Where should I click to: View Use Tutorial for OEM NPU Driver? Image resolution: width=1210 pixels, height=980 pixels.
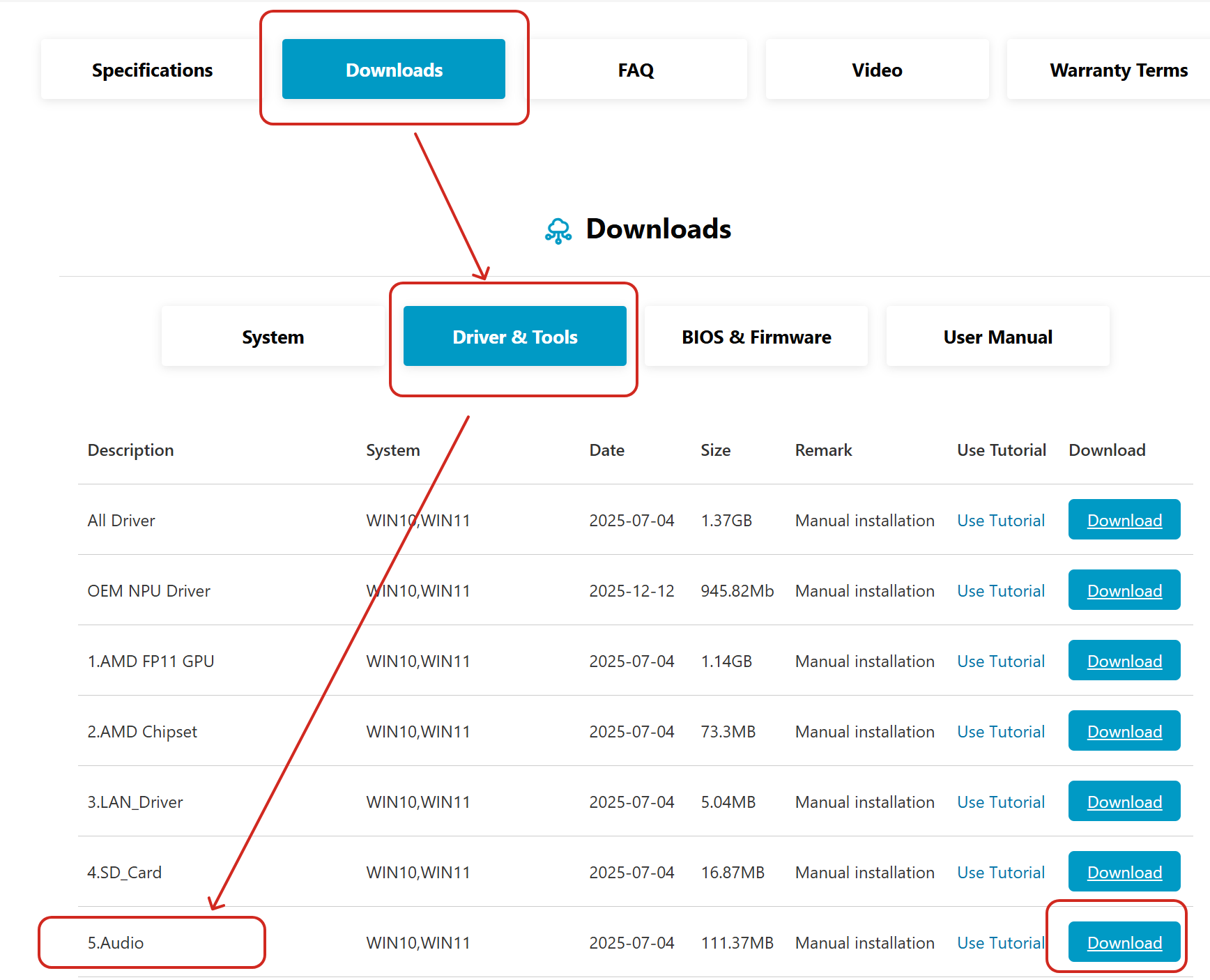(1000, 591)
